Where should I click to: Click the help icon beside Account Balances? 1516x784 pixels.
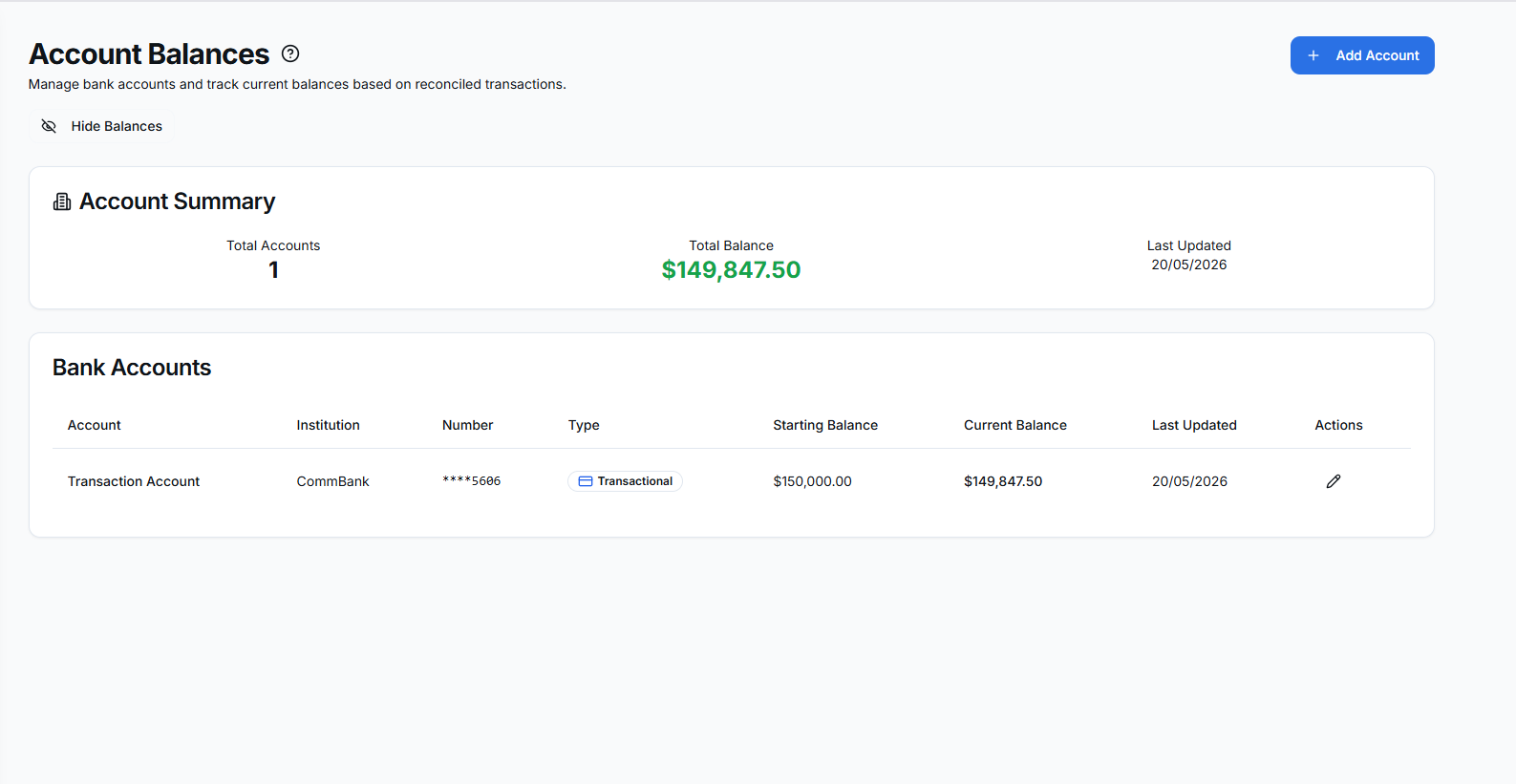(x=290, y=53)
